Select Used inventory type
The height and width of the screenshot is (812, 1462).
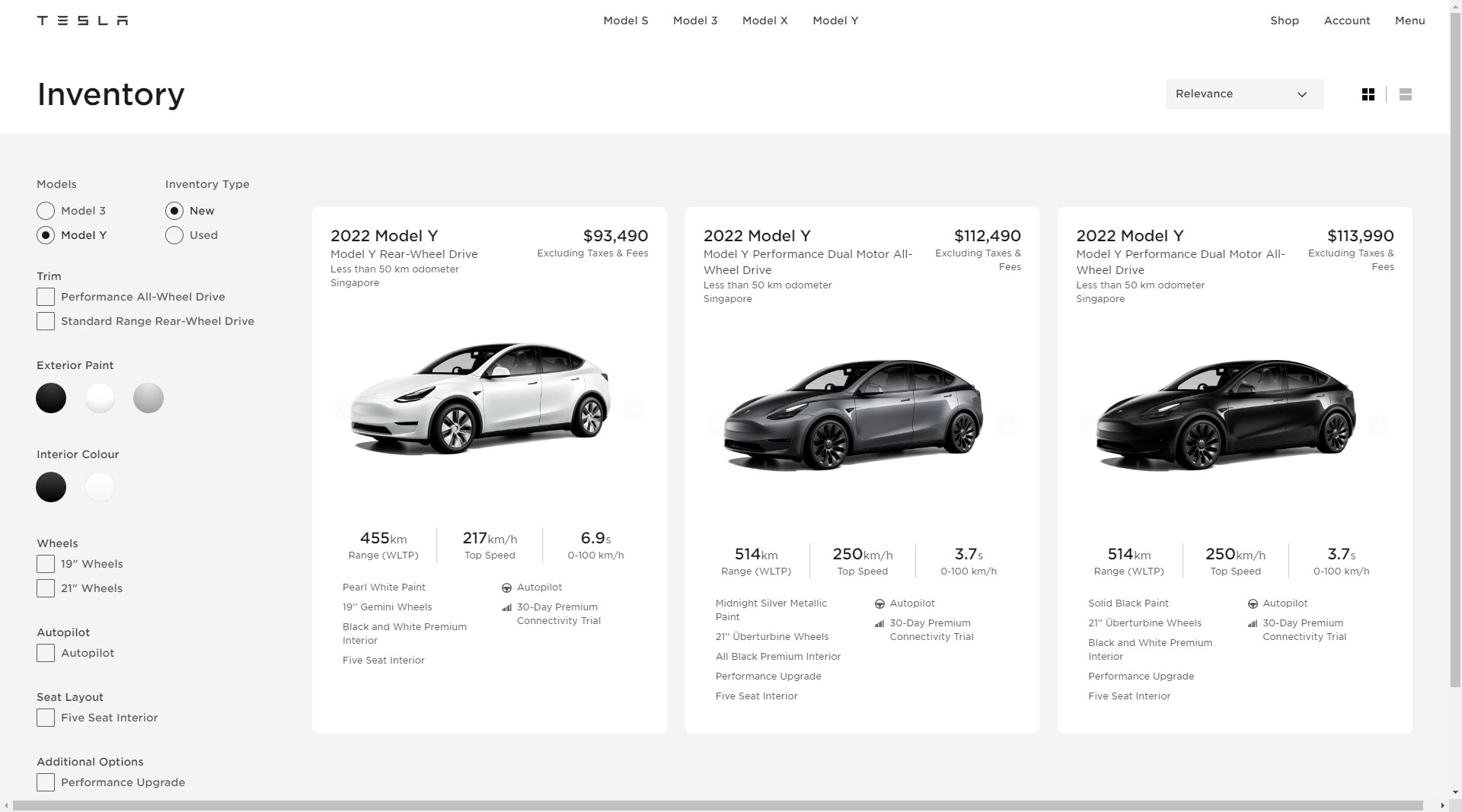(x=174, y=235)
